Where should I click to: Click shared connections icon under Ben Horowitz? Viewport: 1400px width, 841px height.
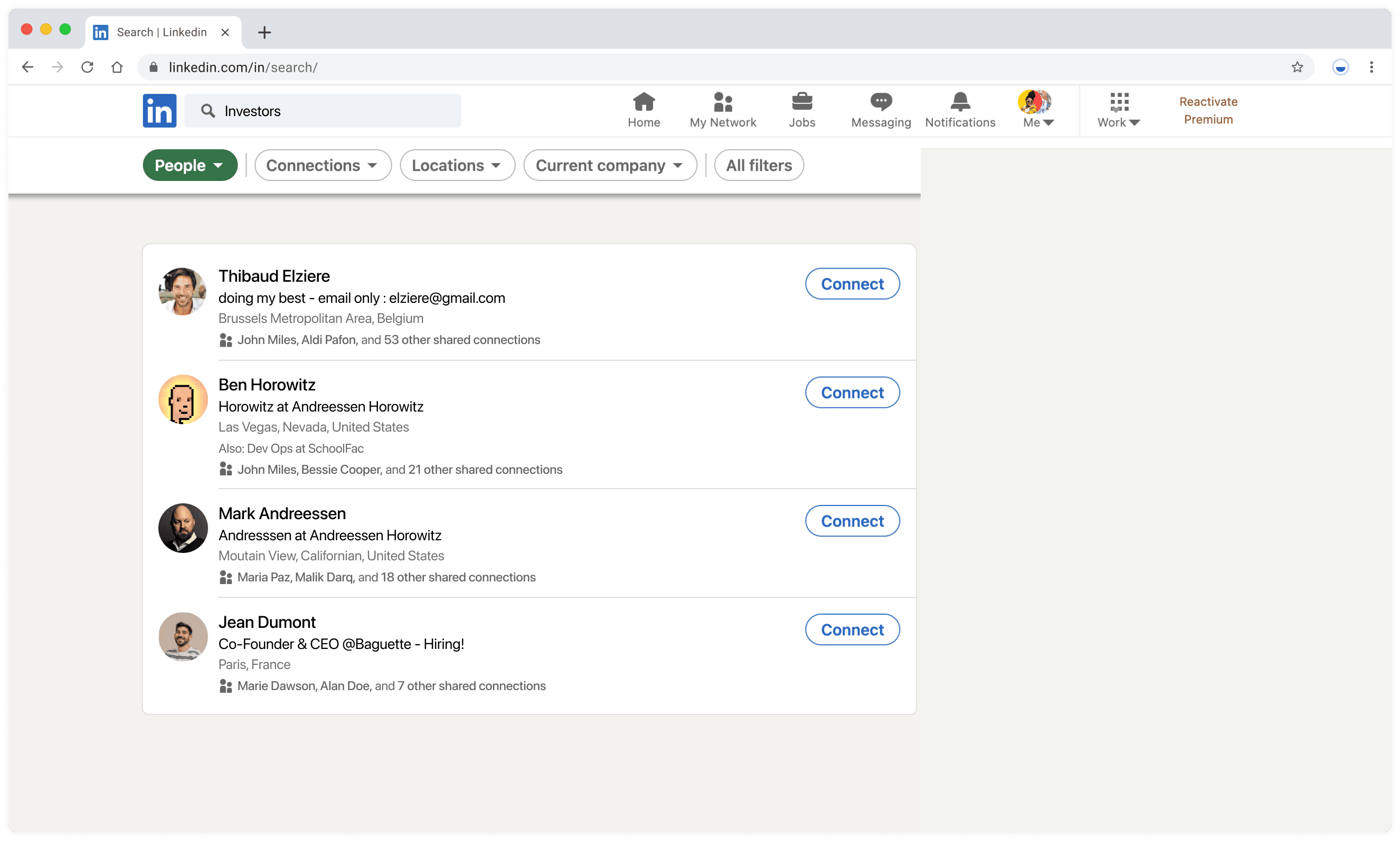[x=225, y=469]
